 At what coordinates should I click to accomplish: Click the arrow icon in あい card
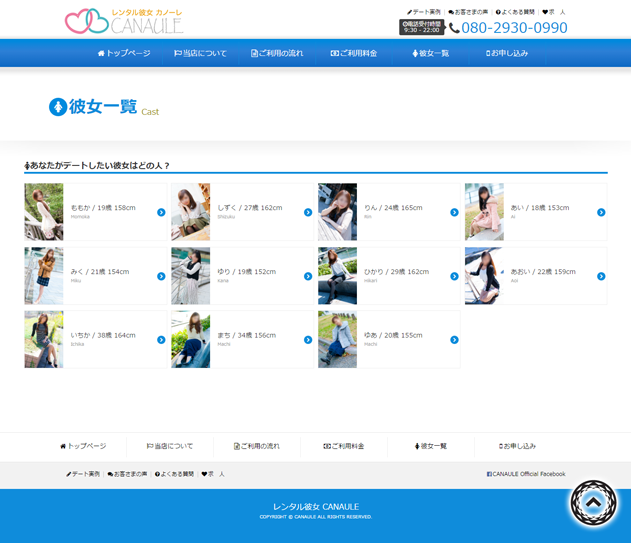[601, 212]
